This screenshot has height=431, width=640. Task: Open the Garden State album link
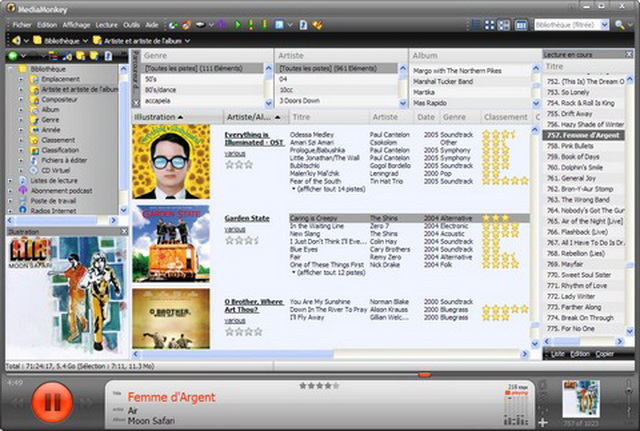247,218
